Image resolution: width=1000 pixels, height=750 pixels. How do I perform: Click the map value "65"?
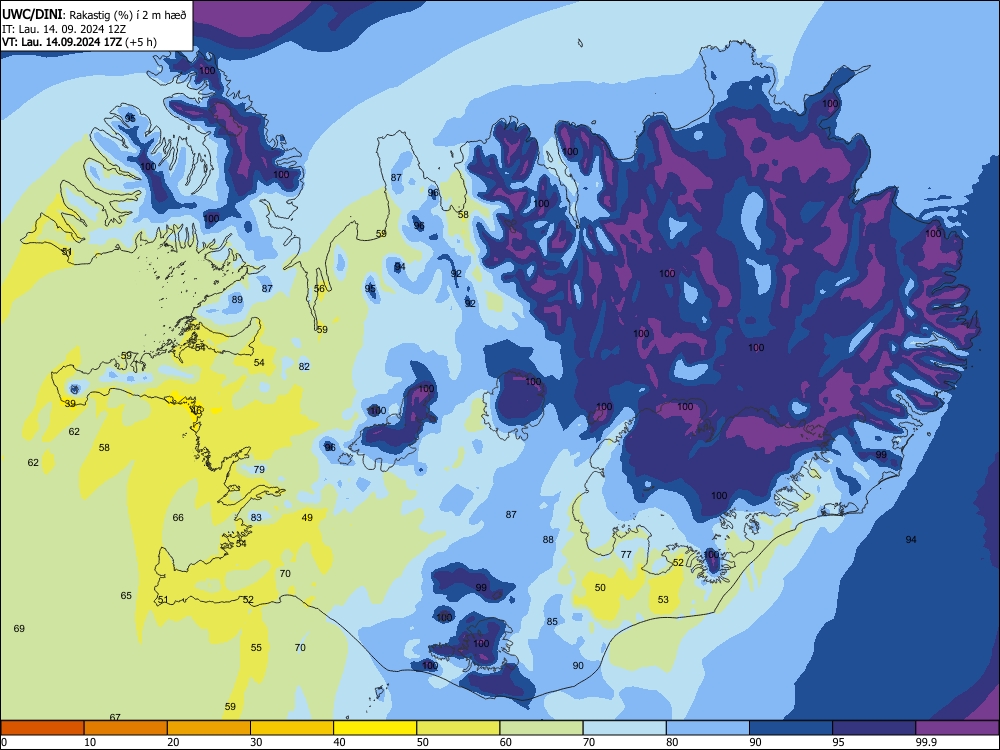(126, 595)
